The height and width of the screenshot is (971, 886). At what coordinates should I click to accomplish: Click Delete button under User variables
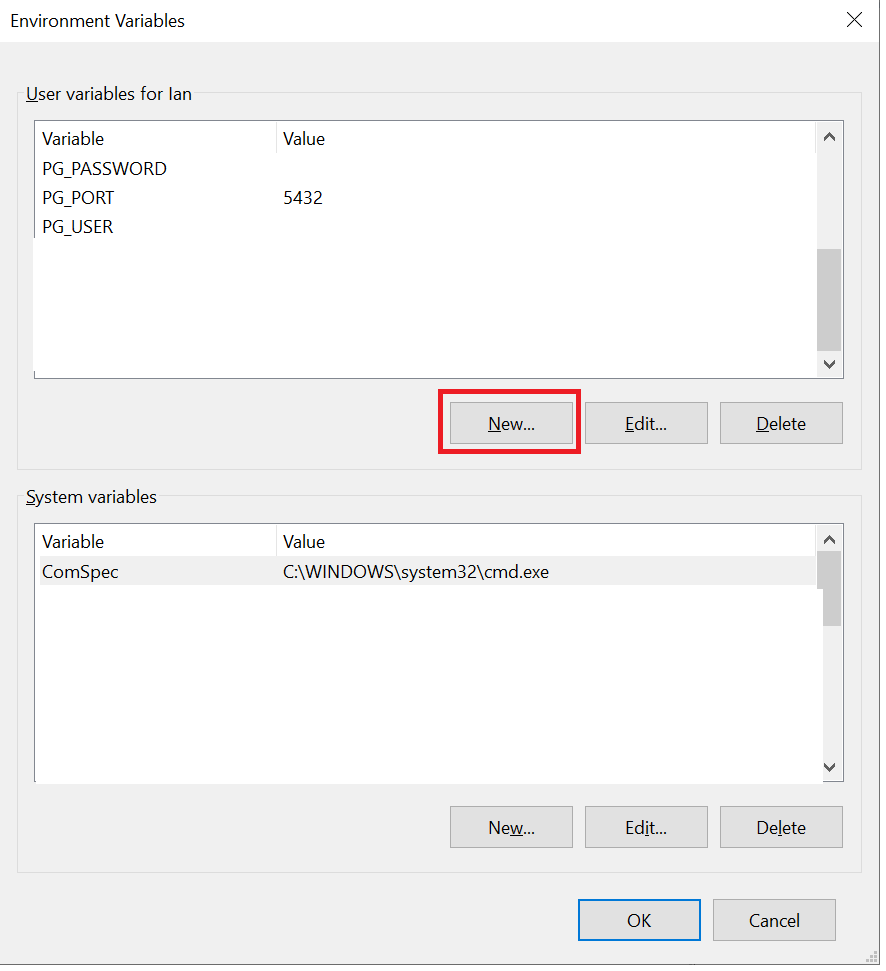781,423
